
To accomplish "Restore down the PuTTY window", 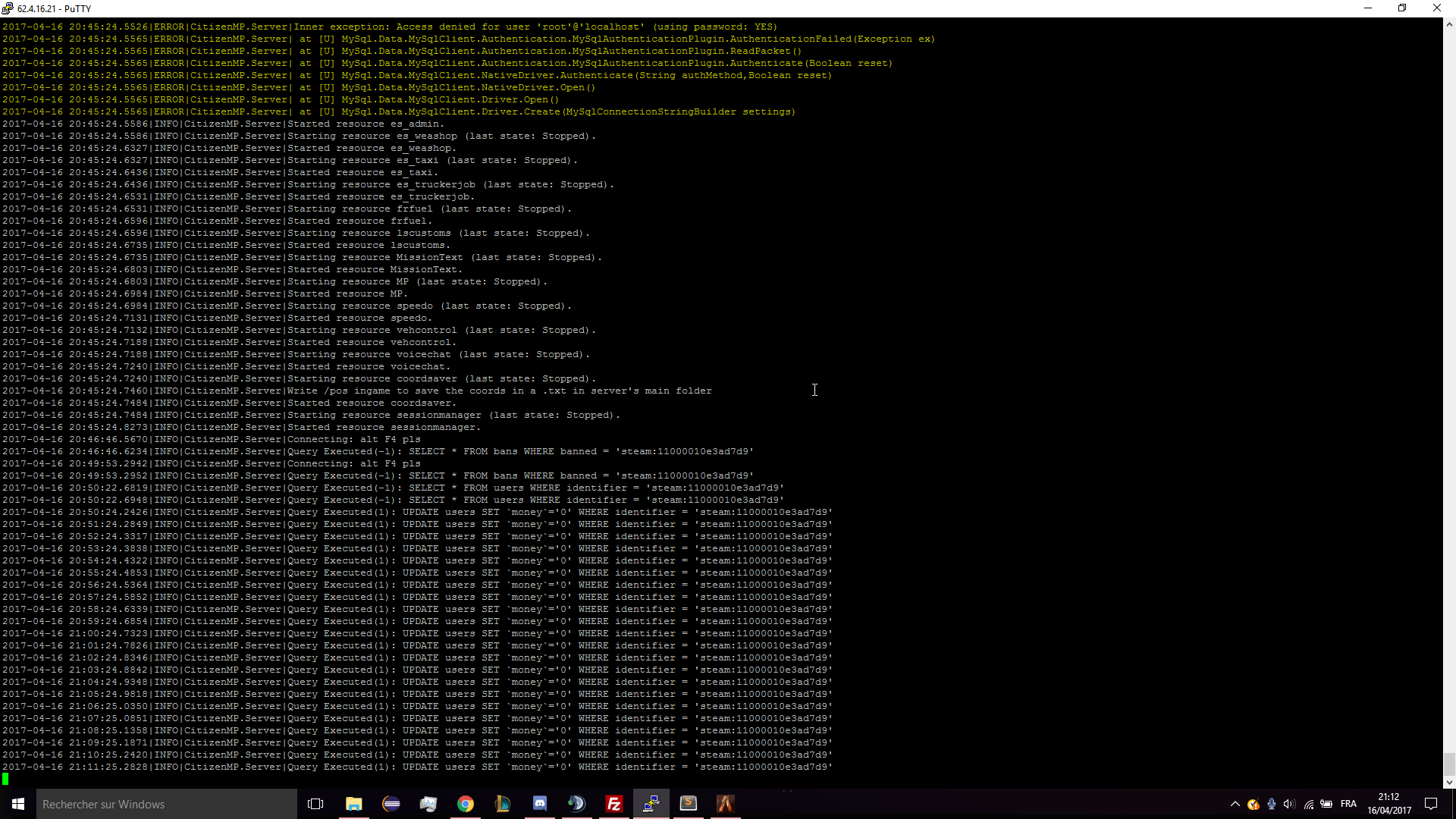I will (1402, 8).
